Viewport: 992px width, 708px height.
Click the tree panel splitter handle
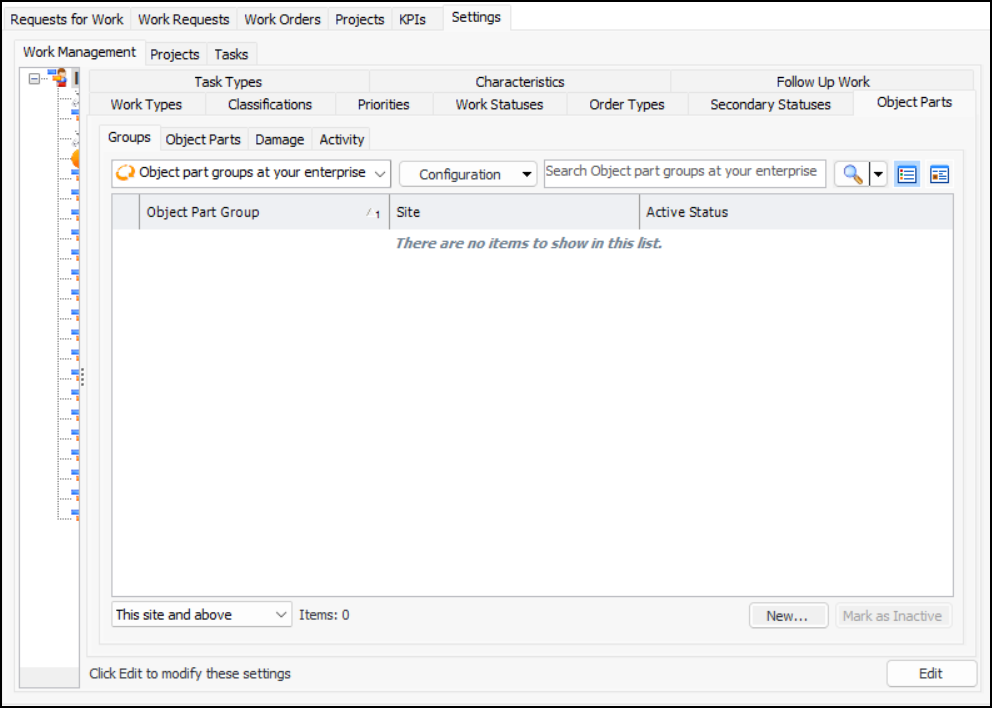click(x=82, y=378)
